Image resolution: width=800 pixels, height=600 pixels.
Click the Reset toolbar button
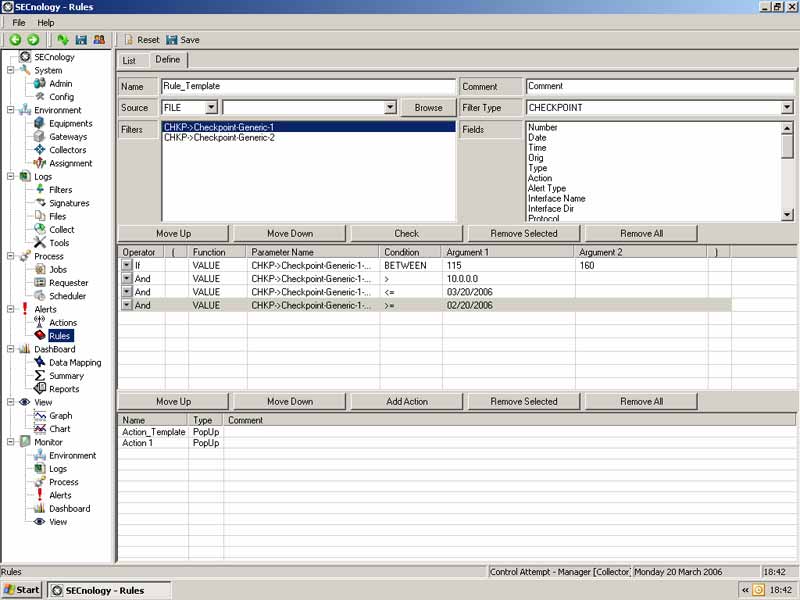[142, 40]
